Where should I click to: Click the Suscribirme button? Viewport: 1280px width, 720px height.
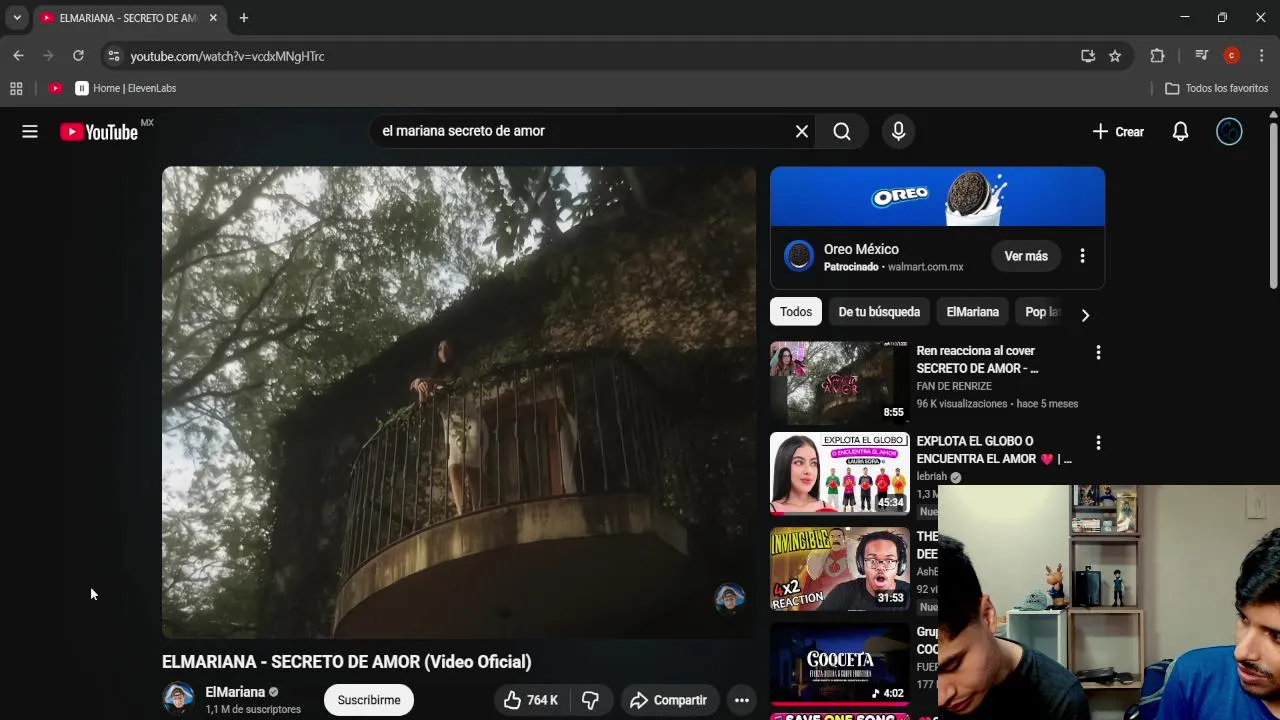[x=369, y=700]
